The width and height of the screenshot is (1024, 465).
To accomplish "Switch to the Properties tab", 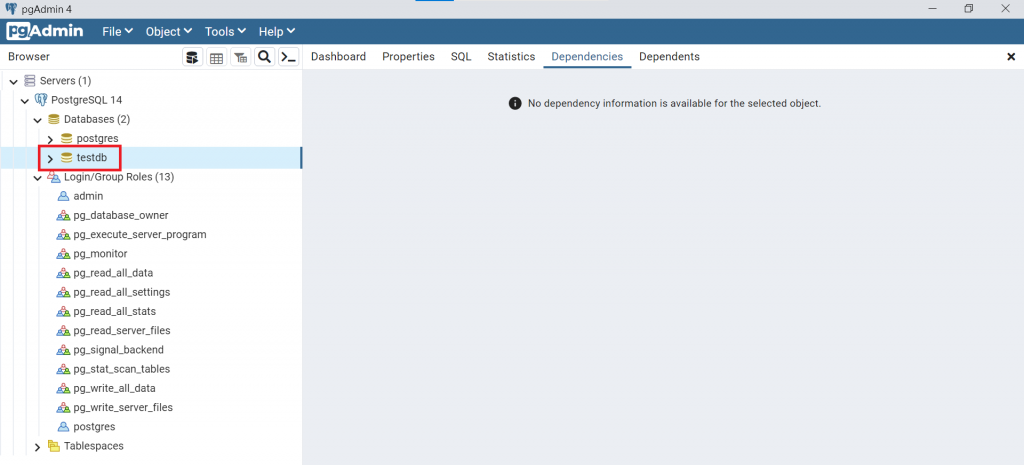I will (x=408, y=57).
